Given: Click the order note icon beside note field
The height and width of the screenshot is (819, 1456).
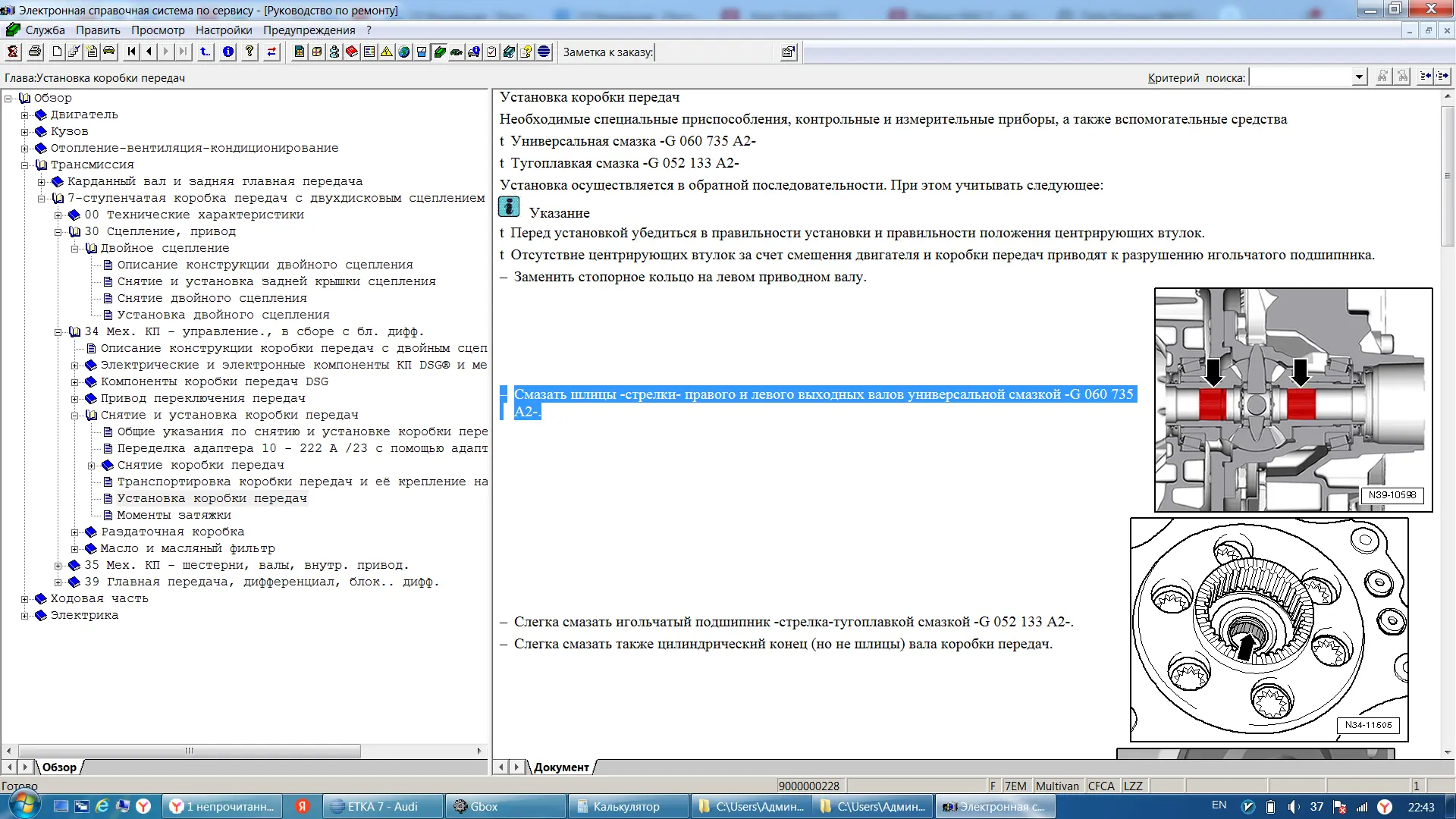Looking at the screenshot, I should pyautogui.click(x=789, y=52).
